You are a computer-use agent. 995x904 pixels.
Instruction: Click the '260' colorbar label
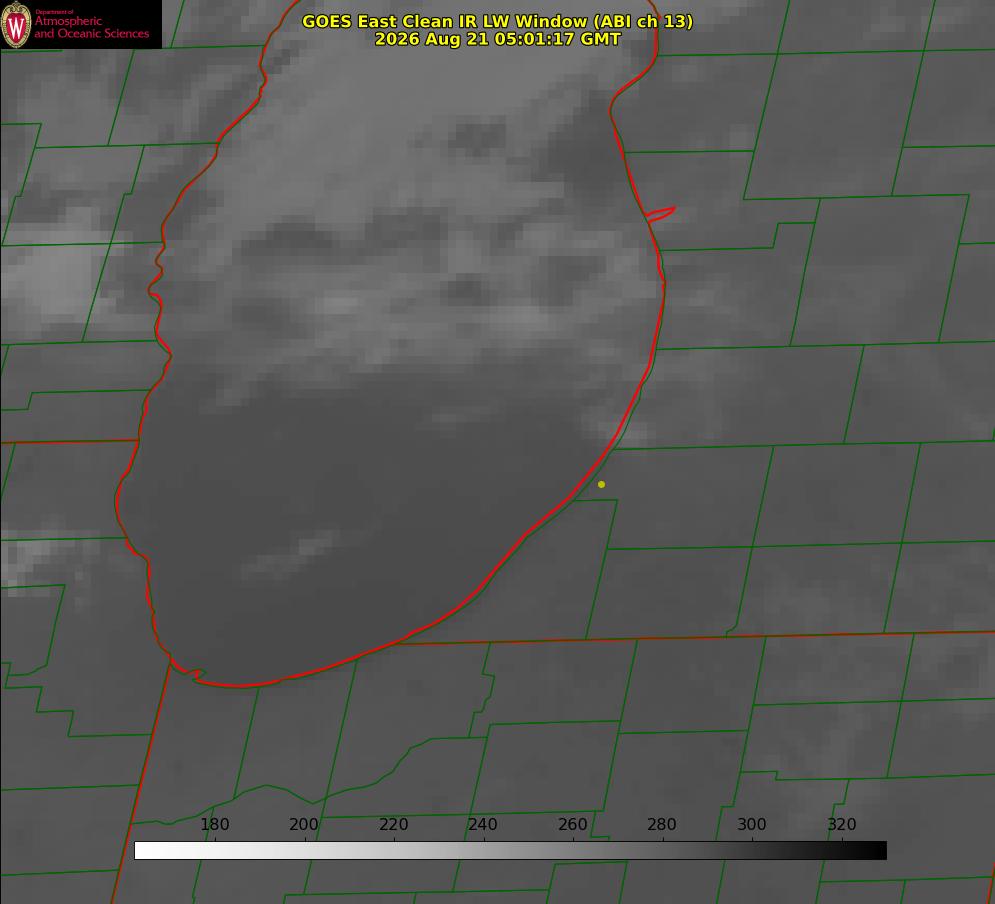point(572,824)
